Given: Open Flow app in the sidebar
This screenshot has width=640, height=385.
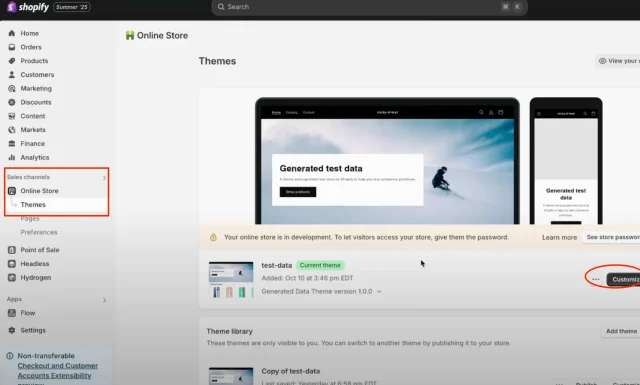Looking at the screenshot, I should tap(28, 313).
